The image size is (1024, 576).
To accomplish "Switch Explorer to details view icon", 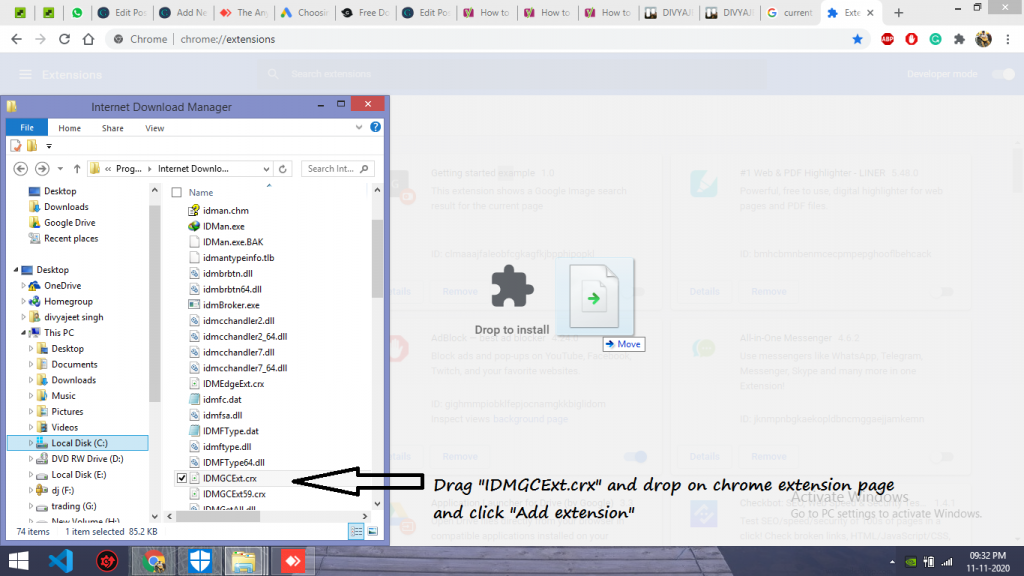I will point(356,532).
